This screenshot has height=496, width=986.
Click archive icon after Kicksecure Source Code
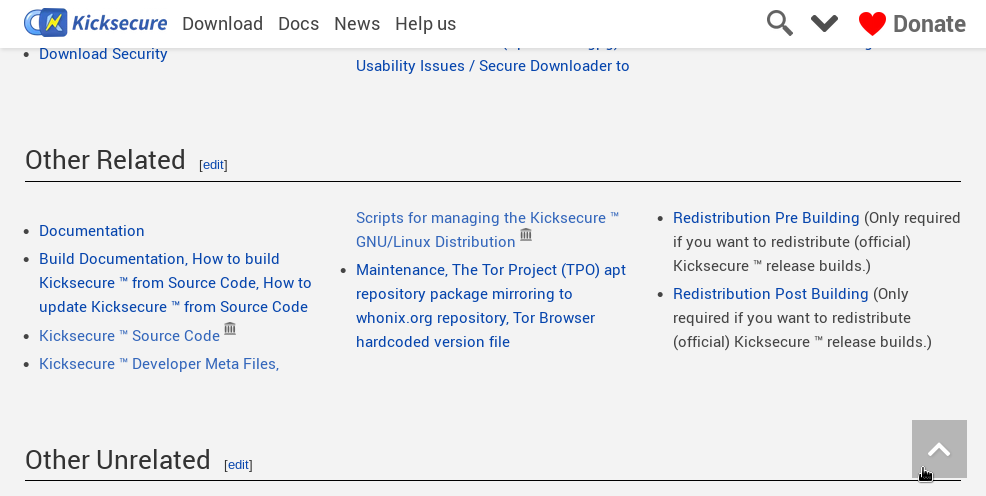pos(230,329)
